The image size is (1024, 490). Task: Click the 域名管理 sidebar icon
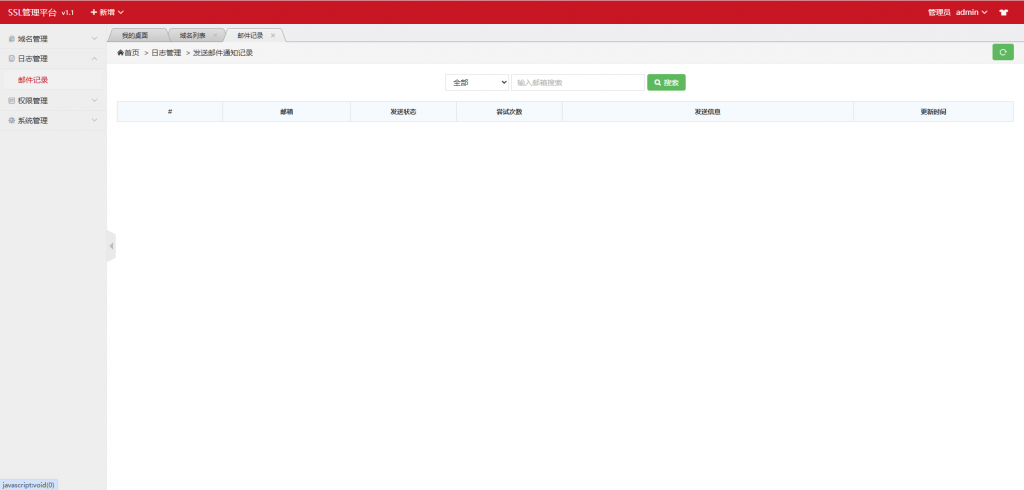pyautogui.click(x=11, y=39)
